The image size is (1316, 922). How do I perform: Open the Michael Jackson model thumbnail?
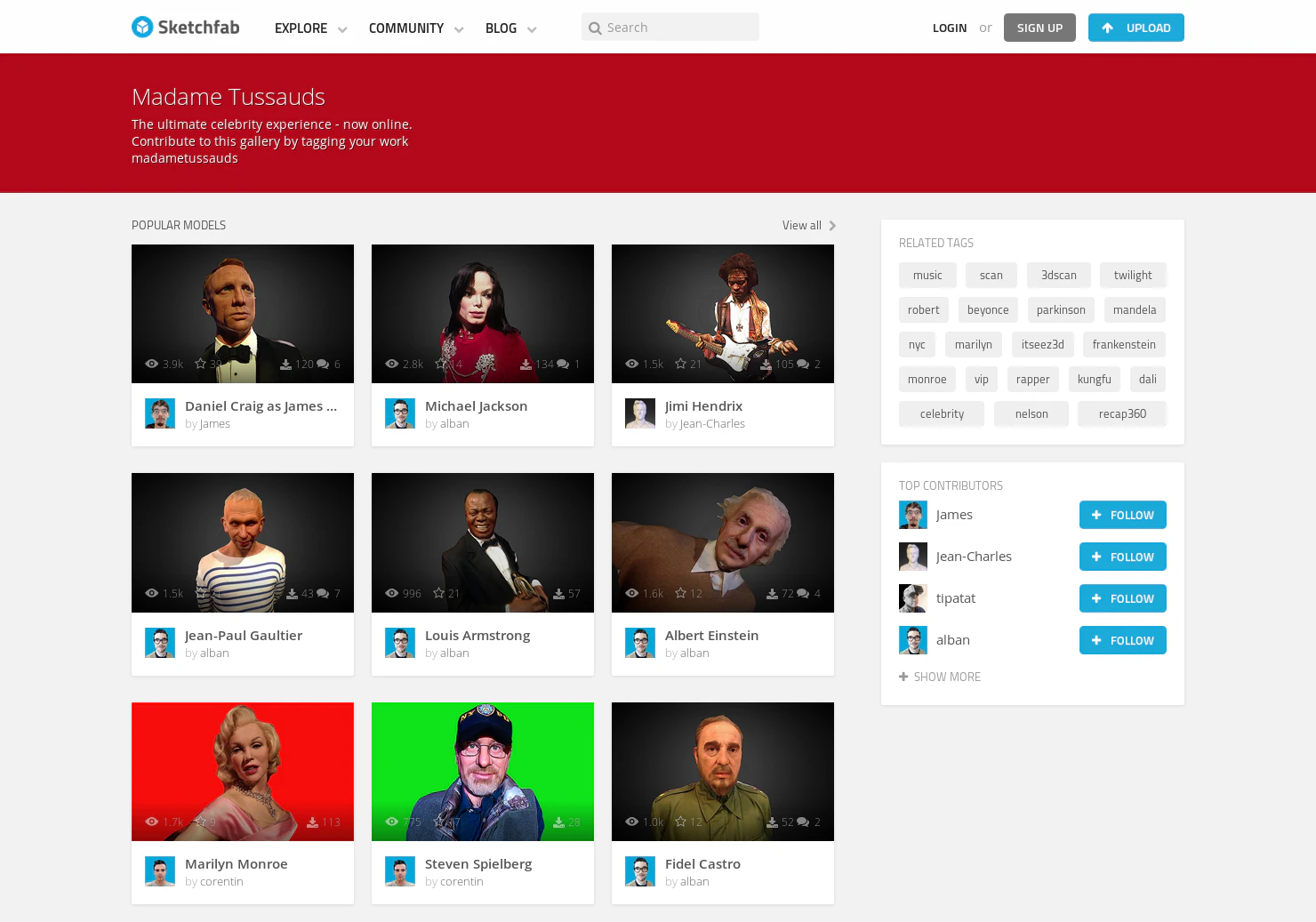pyautogui.click(x=483, y=314)
